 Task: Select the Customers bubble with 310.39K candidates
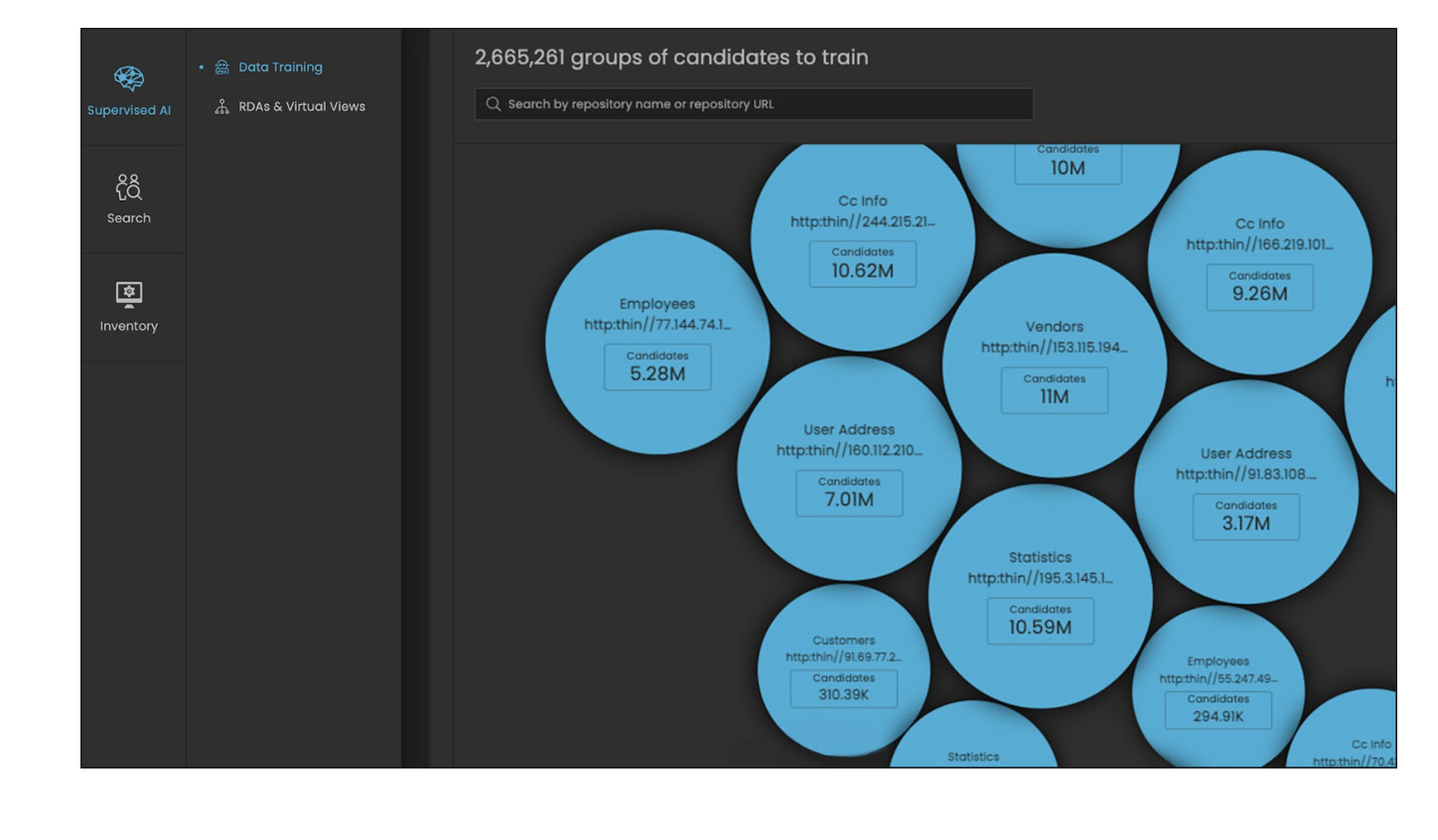[843, 665]
